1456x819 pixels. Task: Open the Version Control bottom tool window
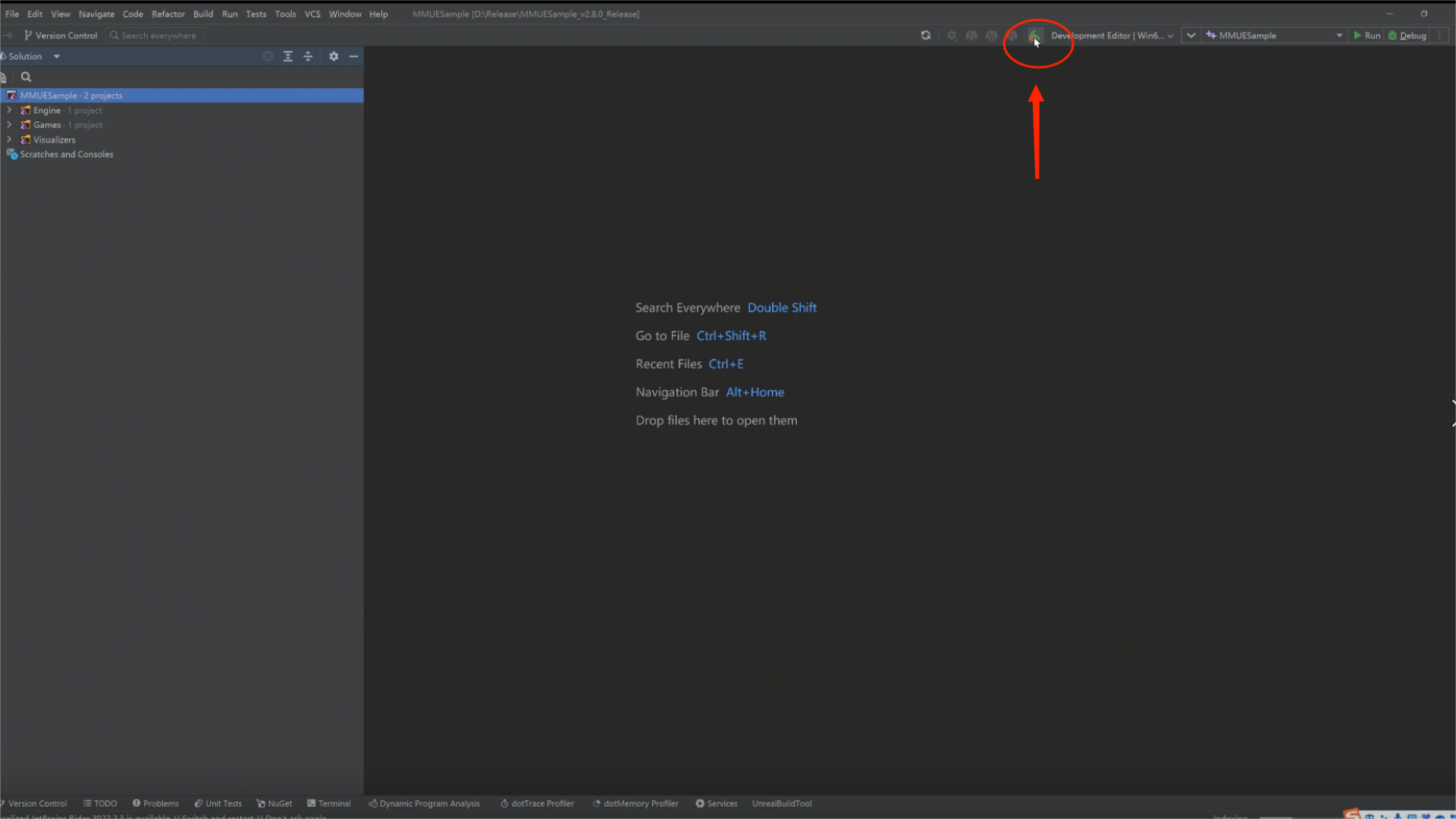pyautogui.click(x=35, y=803)
